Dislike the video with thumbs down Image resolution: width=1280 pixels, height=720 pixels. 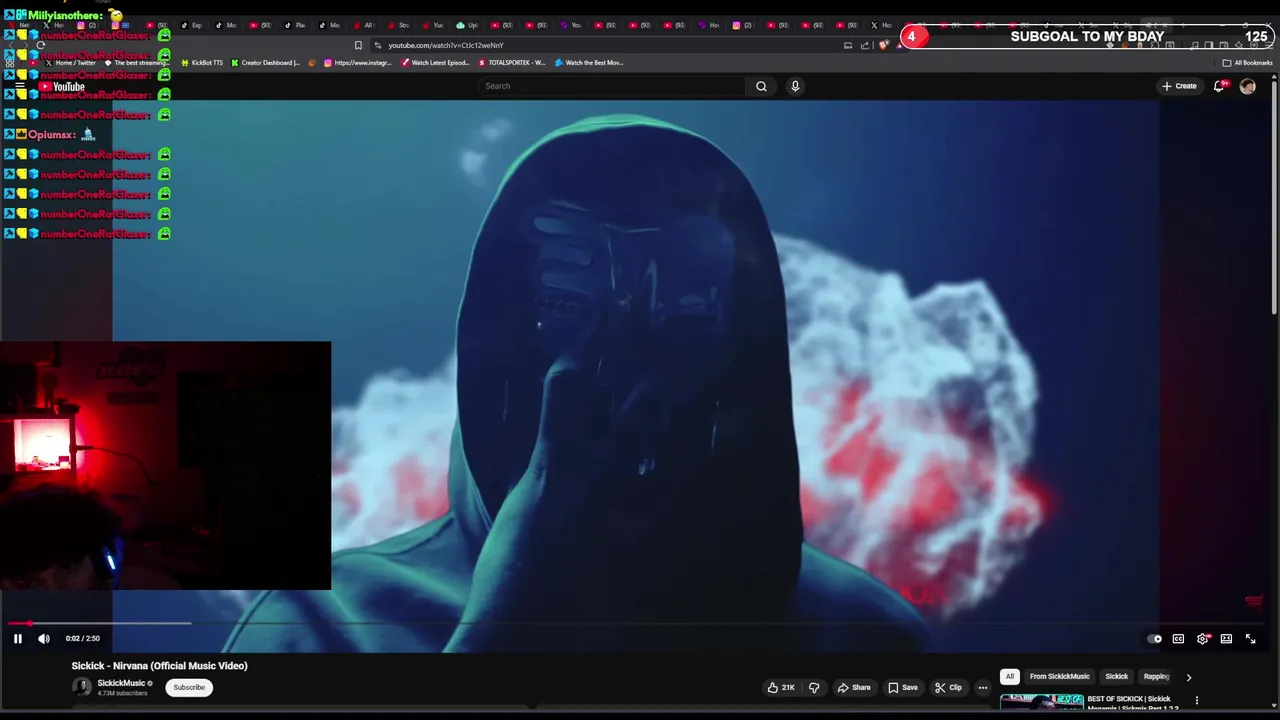(814, 687)
